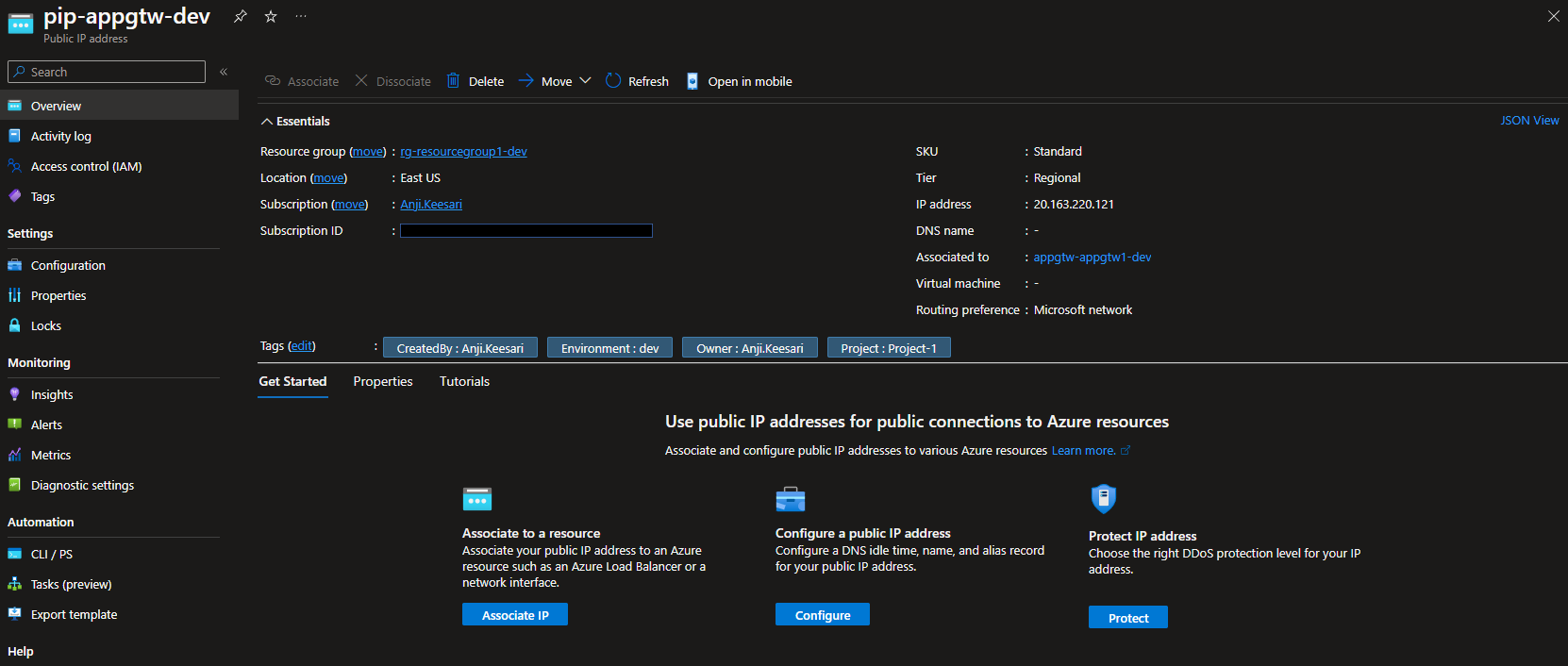Screen dimensions: 1568x666
Task: Click the Protect button
Action: (1127, 618)
